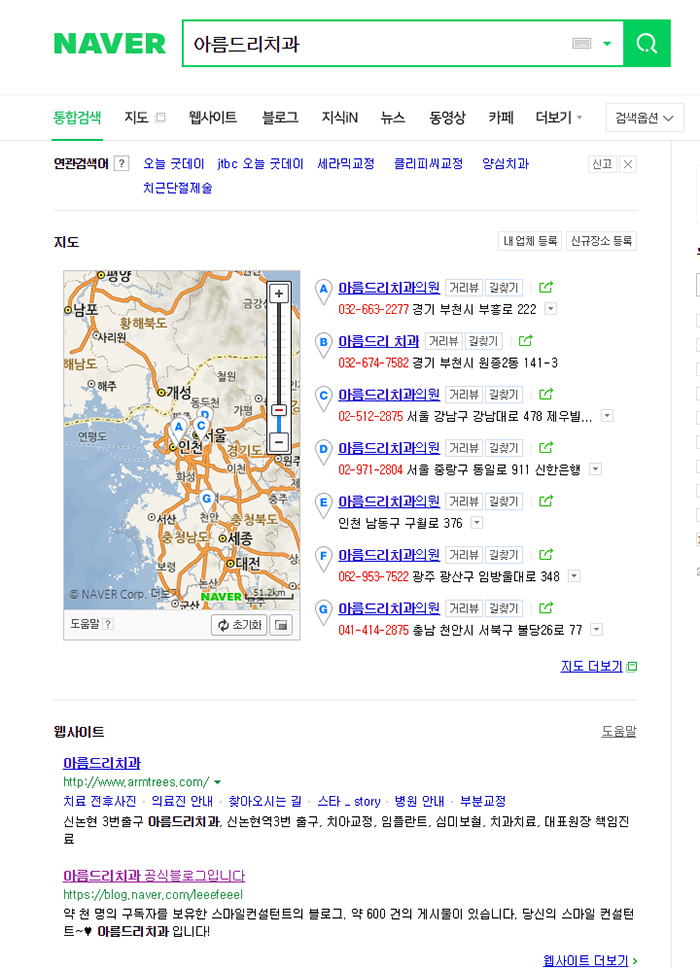The image size is (700, 968).
Task: Click share icon for result E
Action: coord(546,501)
